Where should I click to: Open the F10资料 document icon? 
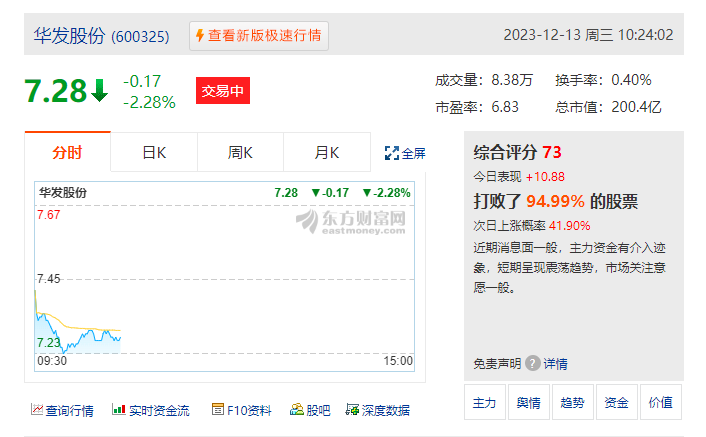pos(217,409)
